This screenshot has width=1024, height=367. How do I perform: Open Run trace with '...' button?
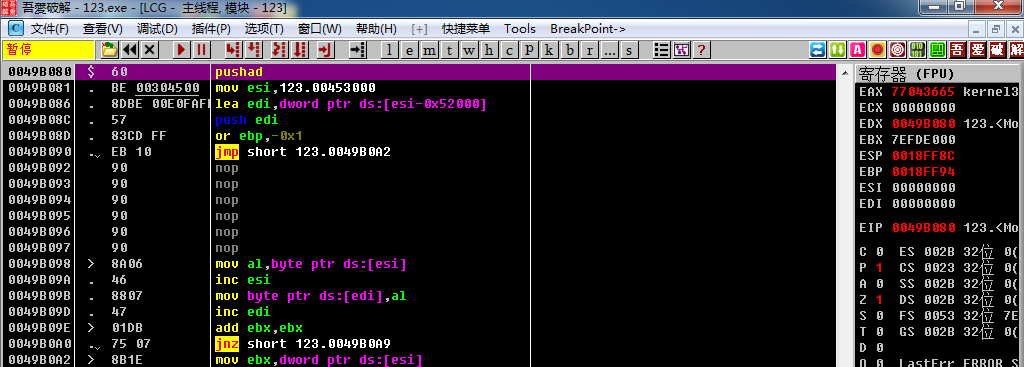point(609,50)
